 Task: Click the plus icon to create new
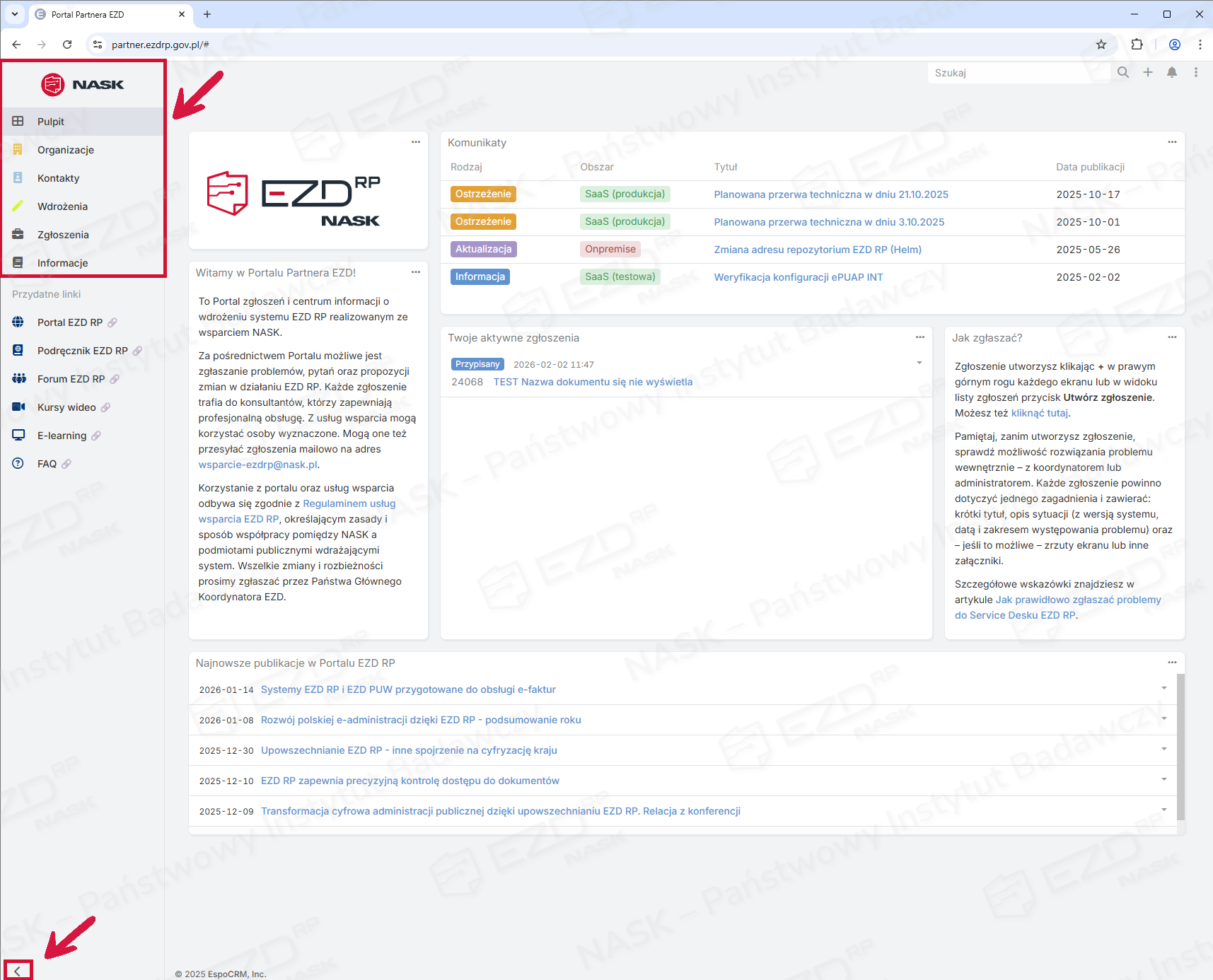pos(1147,72)
